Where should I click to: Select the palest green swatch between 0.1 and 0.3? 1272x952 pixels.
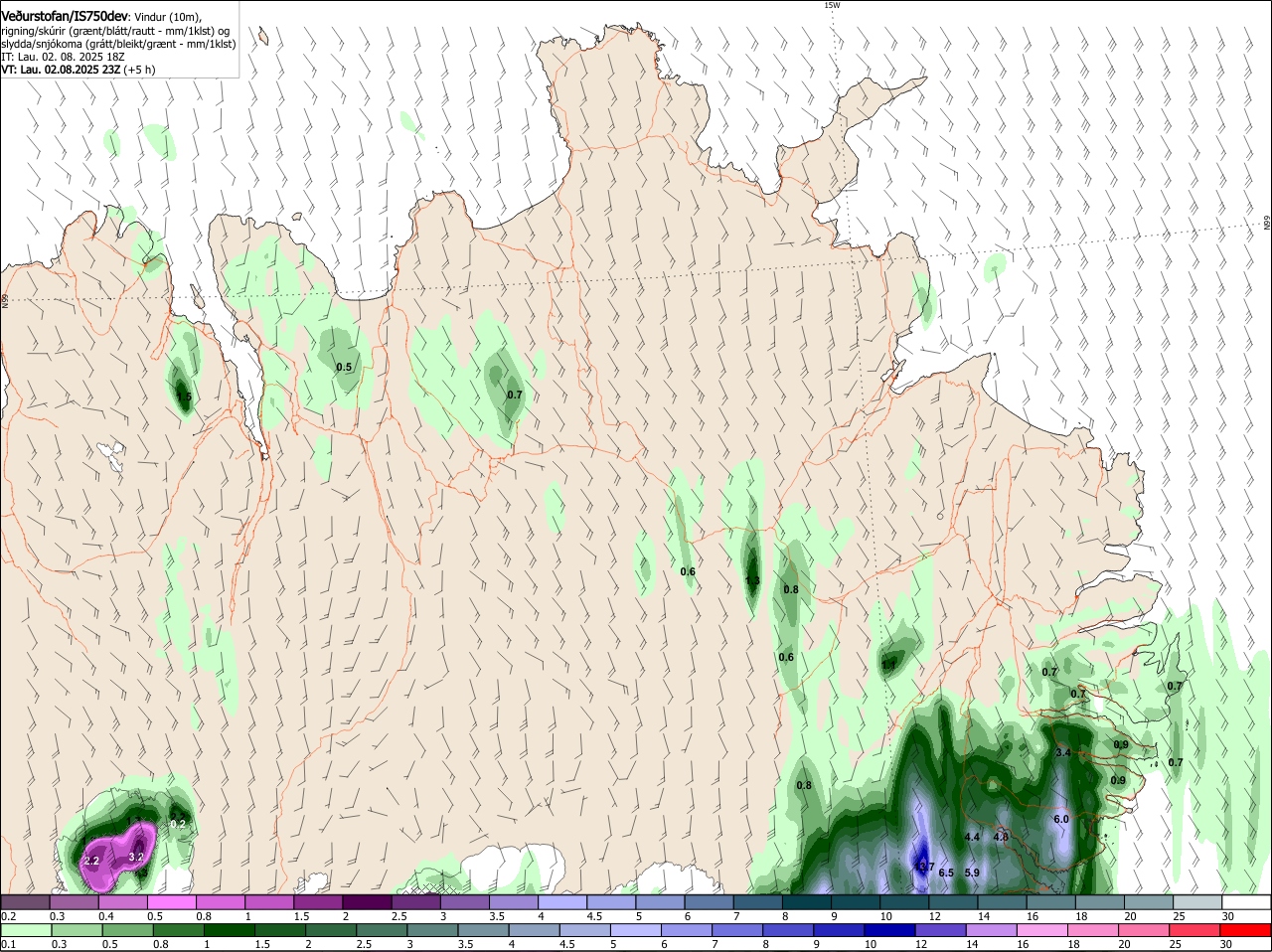(25, 930)
